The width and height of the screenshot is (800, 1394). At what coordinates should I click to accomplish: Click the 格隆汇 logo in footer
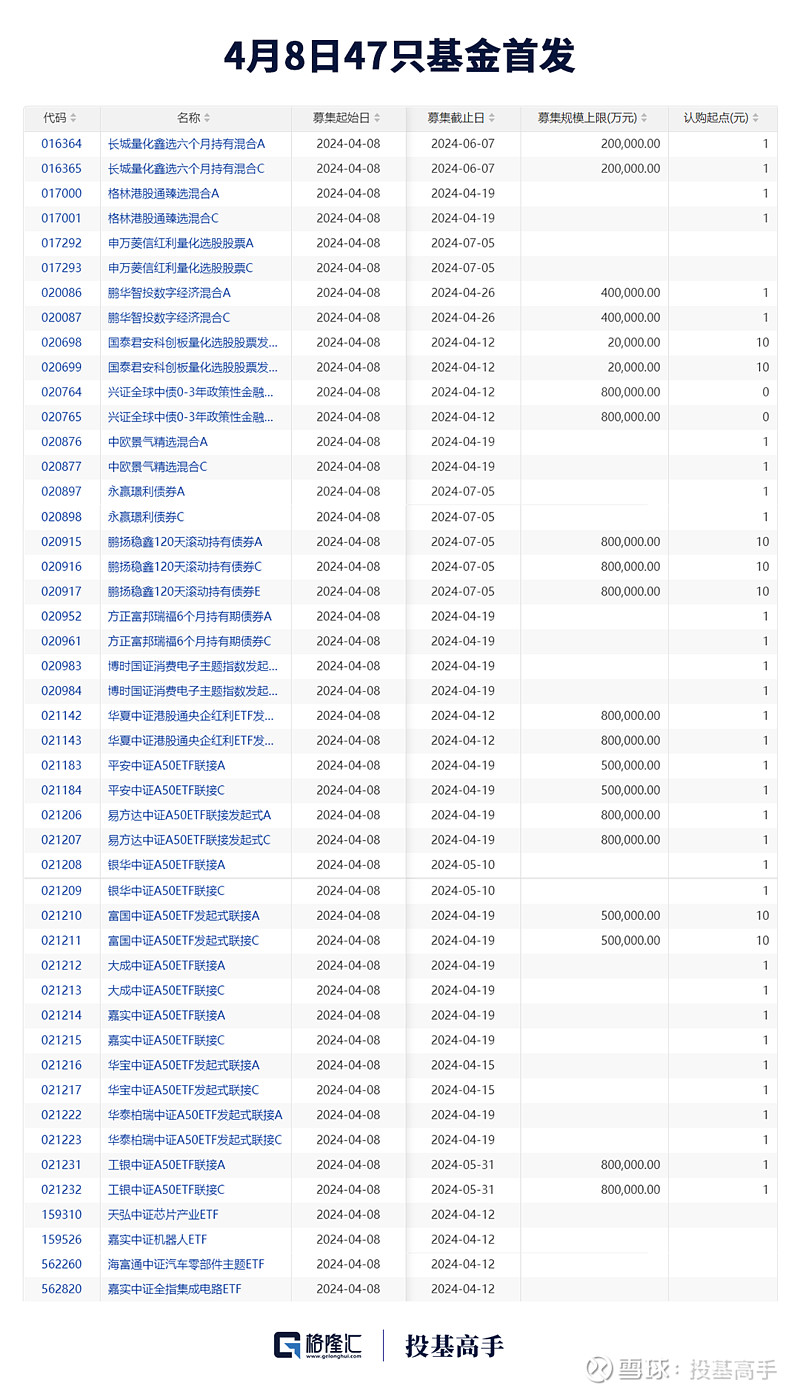320,1345
